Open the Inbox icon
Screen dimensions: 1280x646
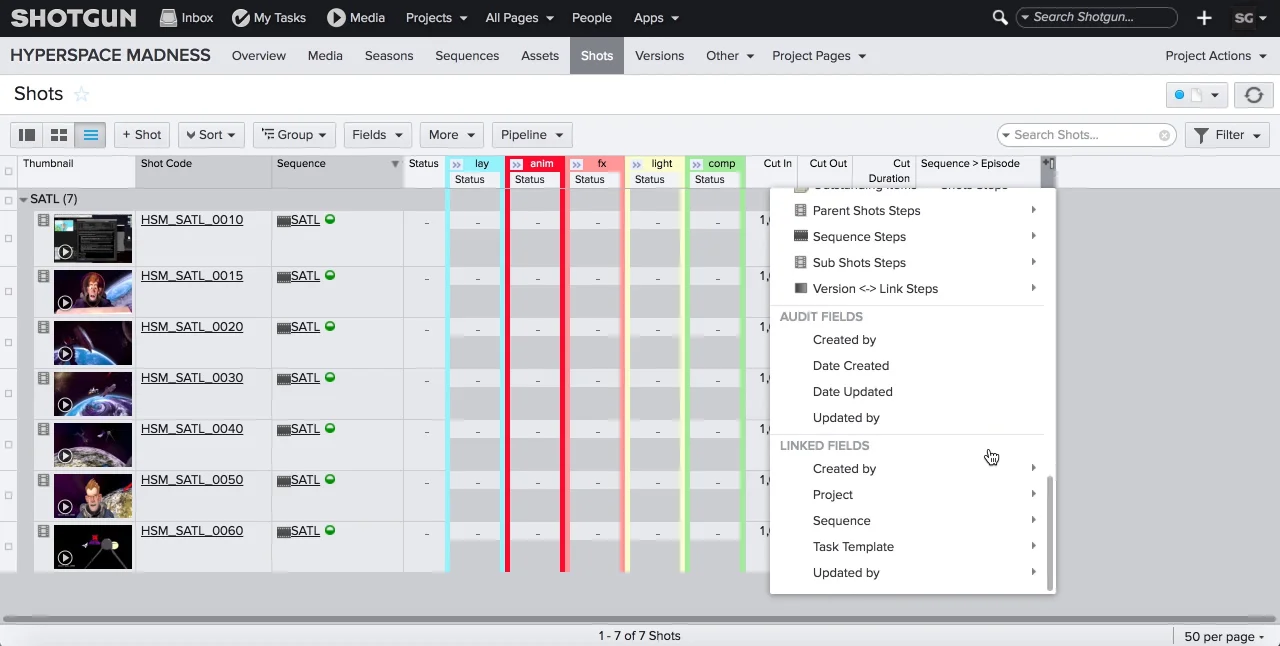click(168, 18)
